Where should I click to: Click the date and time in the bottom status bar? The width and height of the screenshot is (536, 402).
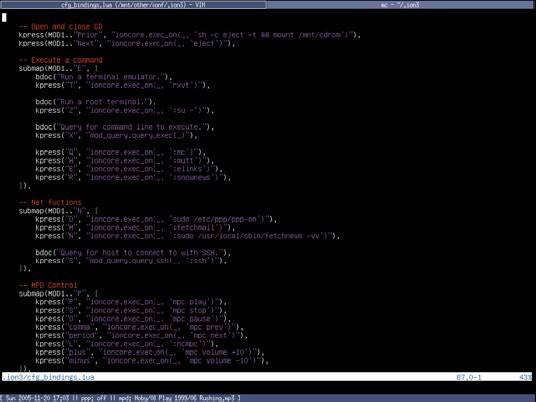(38, 398)
